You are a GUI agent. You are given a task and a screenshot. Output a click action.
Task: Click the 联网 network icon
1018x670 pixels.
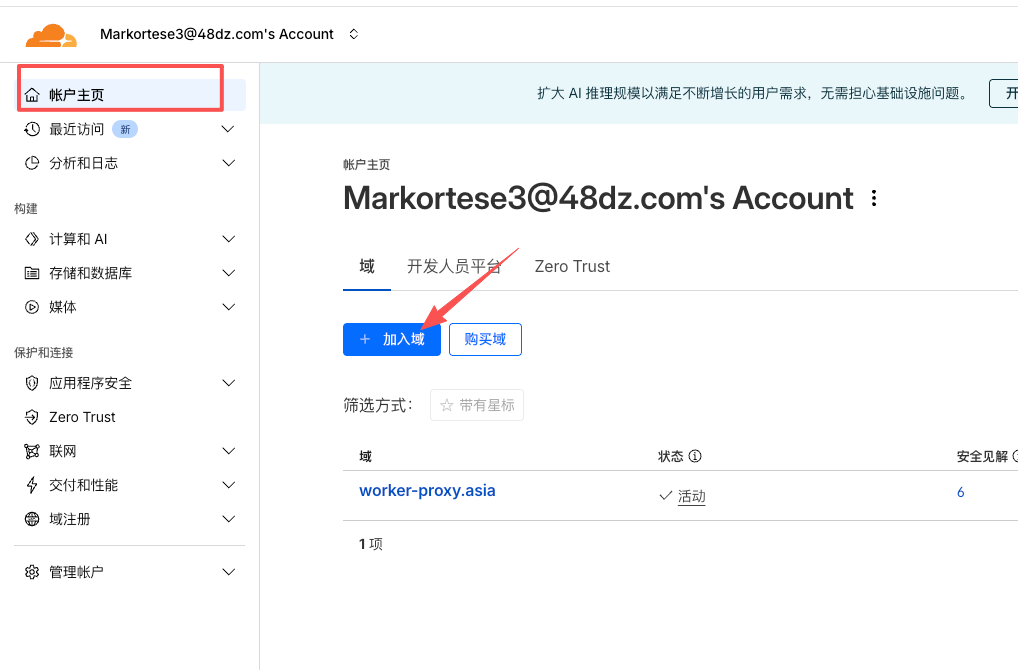(x=32, y=451)
